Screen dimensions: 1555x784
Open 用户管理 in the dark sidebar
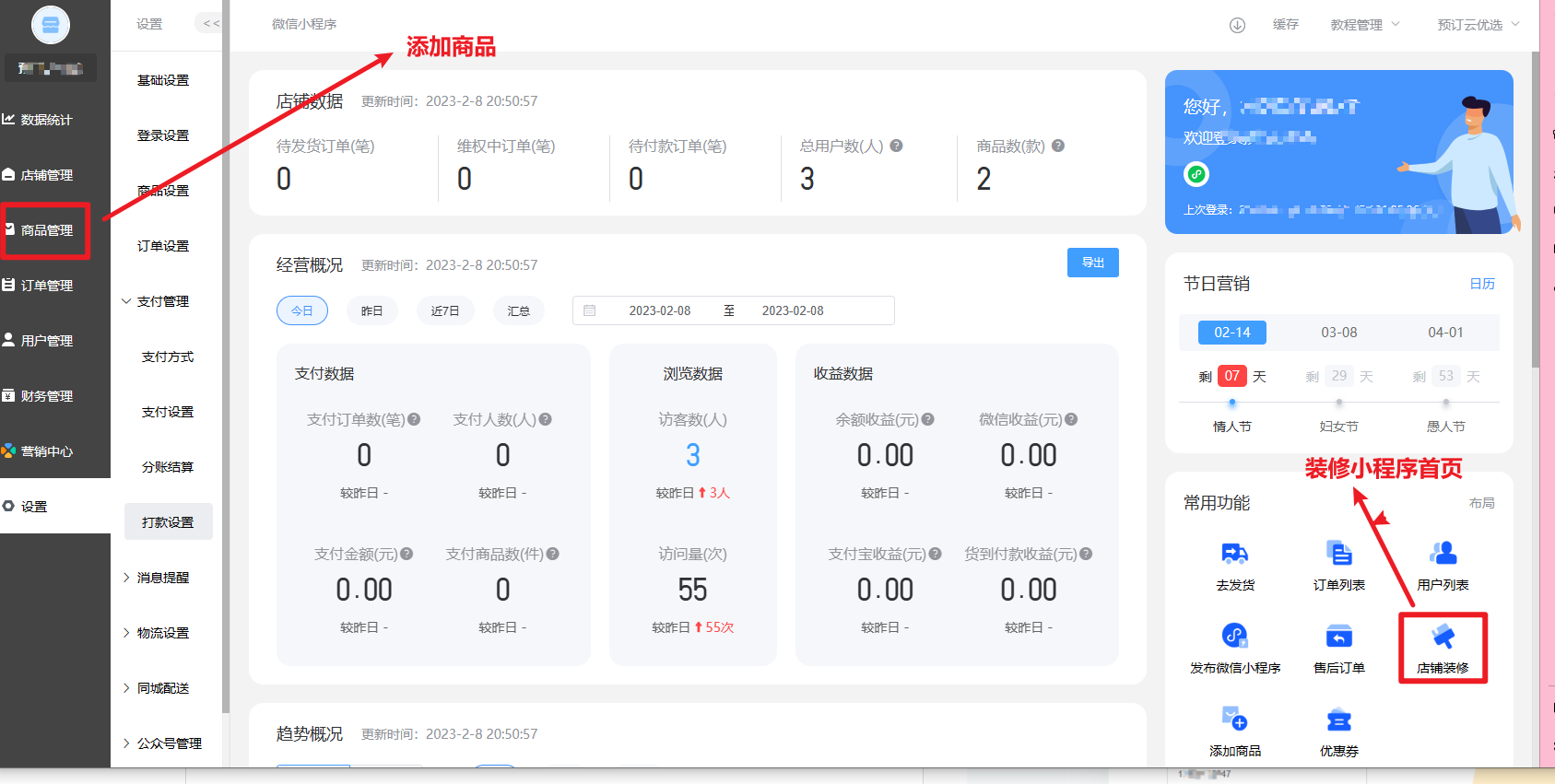(46, 341)
